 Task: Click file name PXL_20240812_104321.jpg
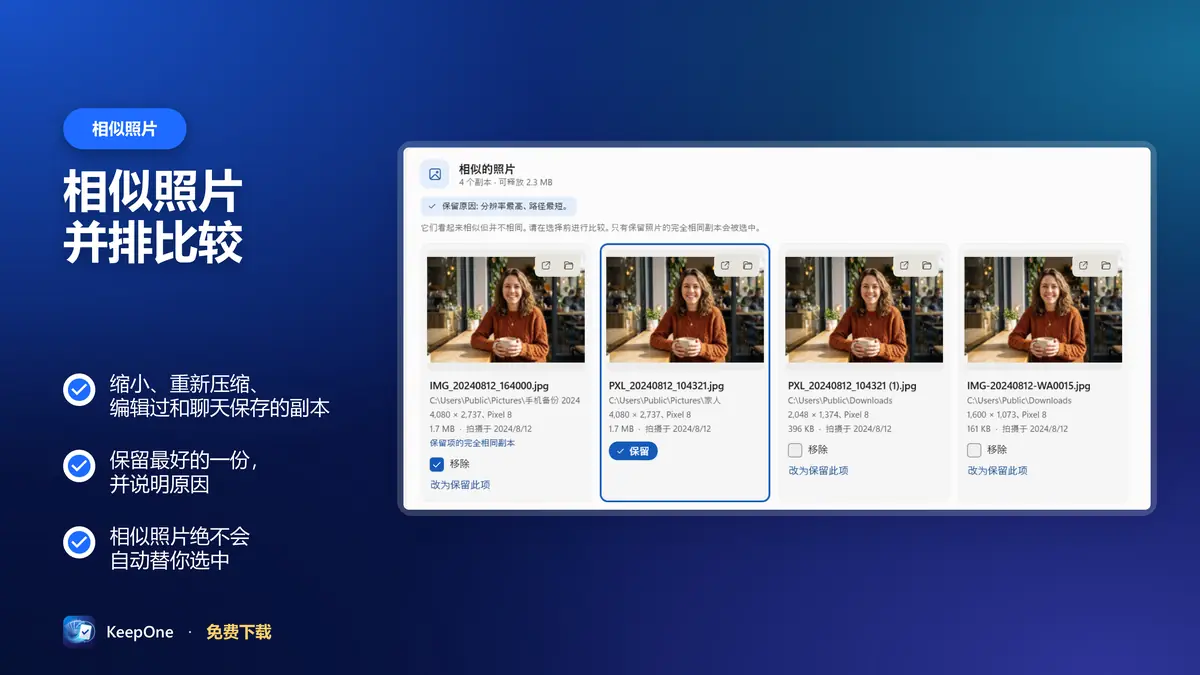(x=666, y=386)
